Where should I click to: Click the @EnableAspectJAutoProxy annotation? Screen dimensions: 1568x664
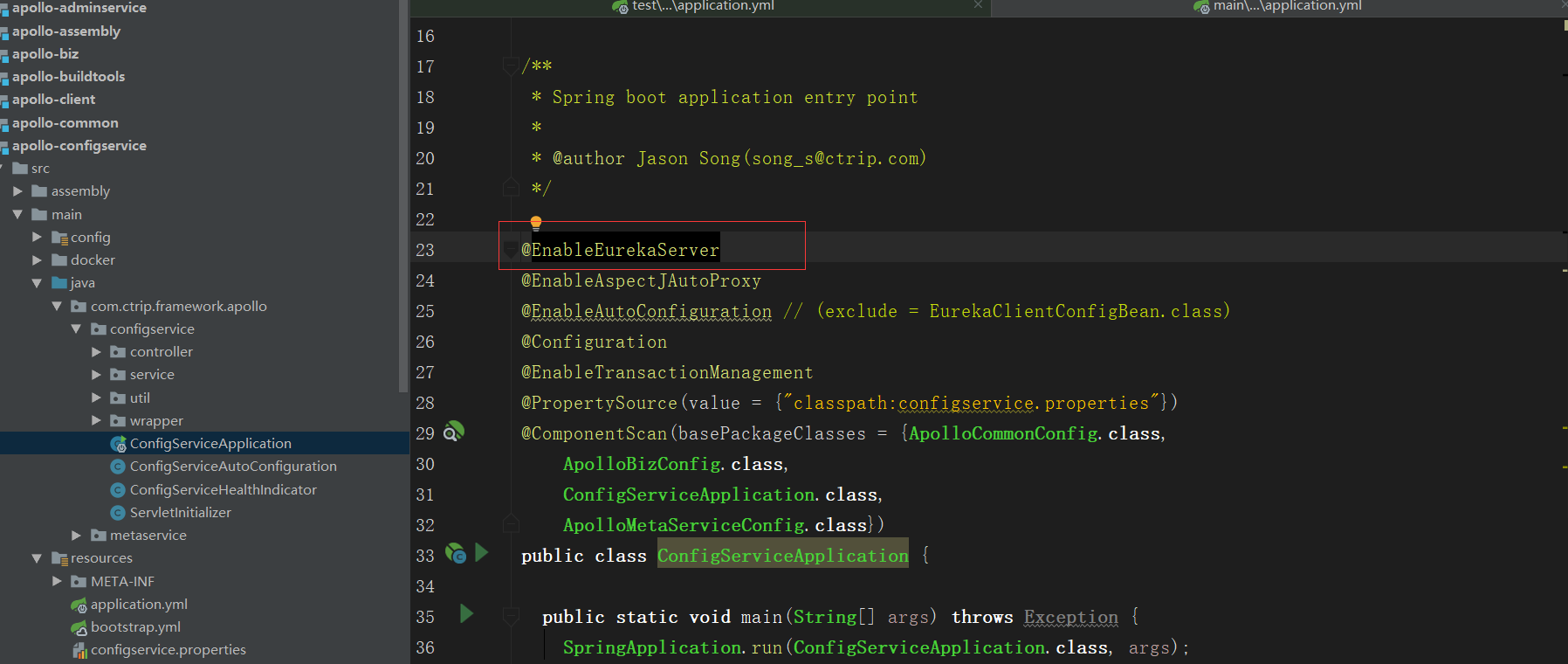point(641,280)
